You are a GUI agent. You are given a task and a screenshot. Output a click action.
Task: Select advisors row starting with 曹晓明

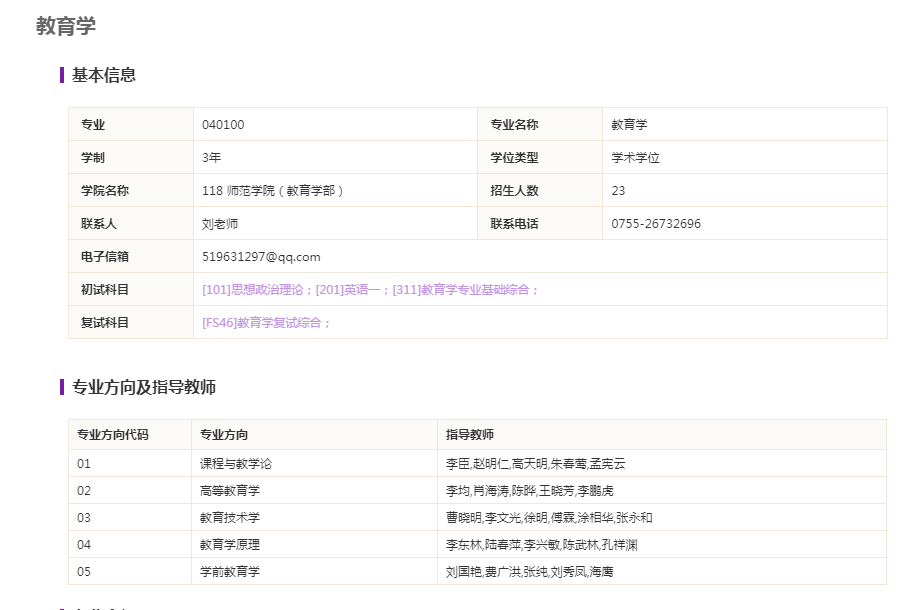[x=549, y=518]
